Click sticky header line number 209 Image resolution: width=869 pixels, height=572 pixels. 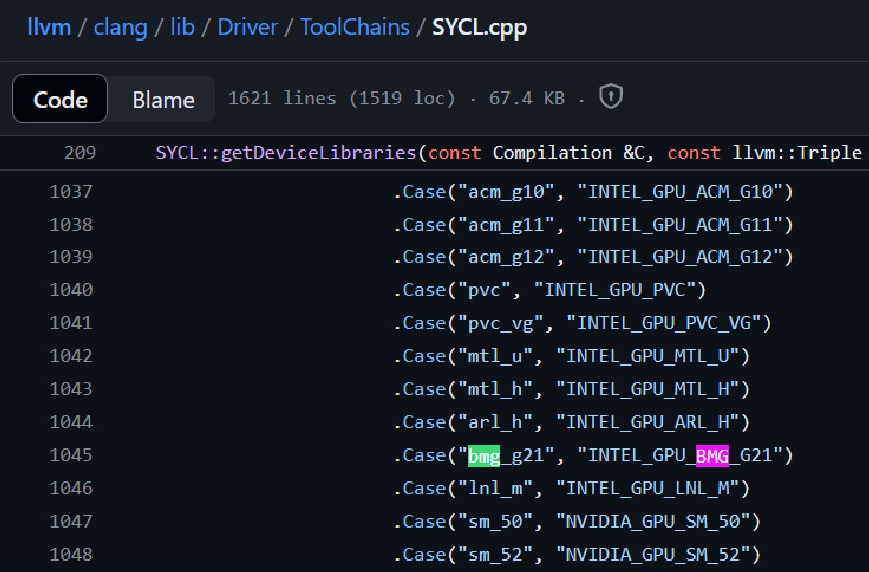coord(80,152)
